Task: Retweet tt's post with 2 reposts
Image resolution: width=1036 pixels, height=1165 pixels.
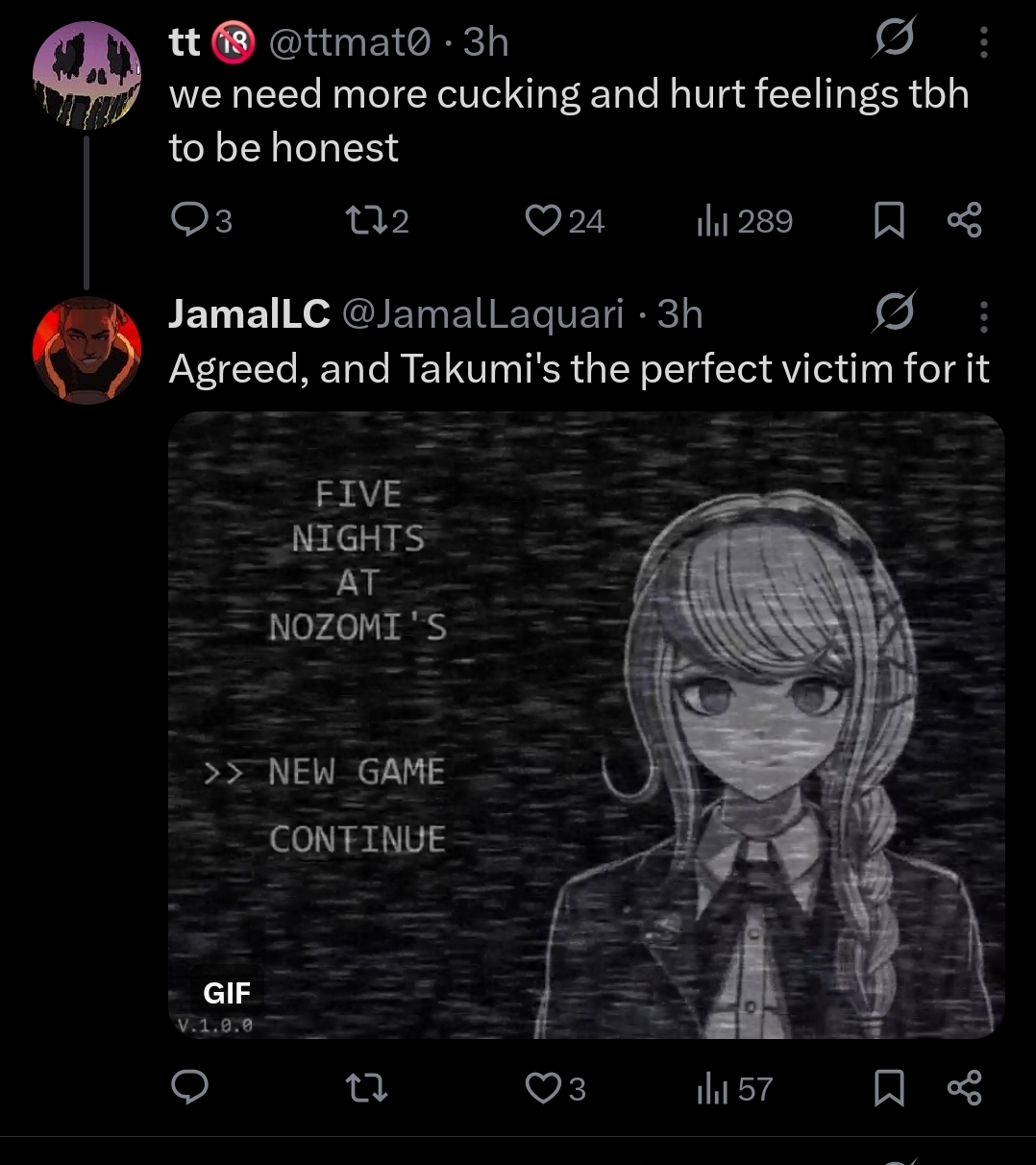Action: (x=377, y=221)
